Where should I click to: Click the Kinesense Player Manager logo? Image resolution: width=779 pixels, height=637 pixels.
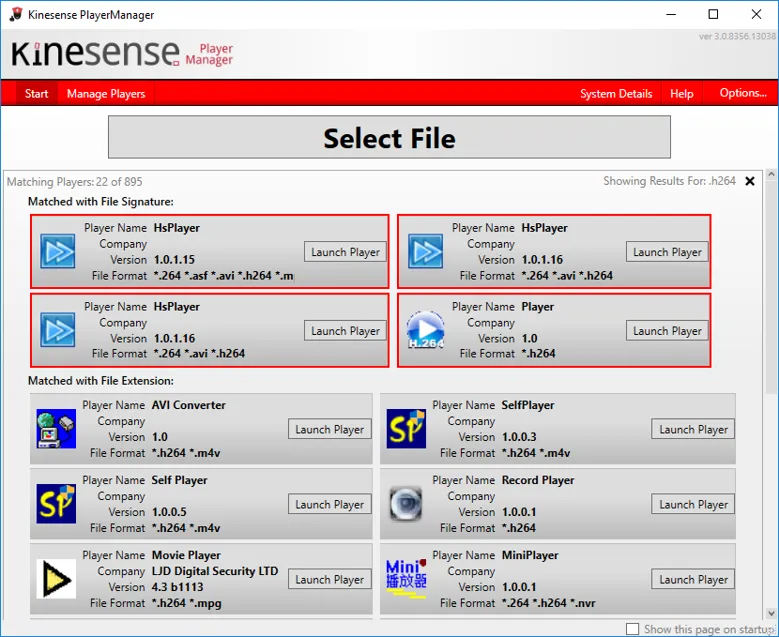tap(122, 53)
